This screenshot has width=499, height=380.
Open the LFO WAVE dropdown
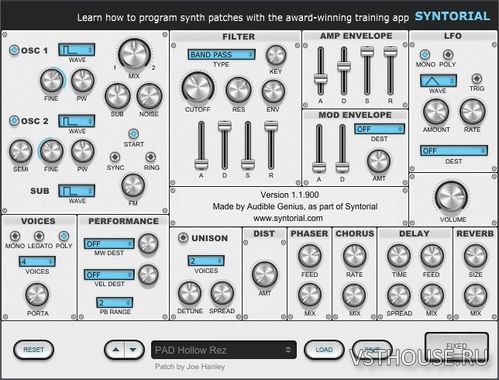click(x=438, y=81)
